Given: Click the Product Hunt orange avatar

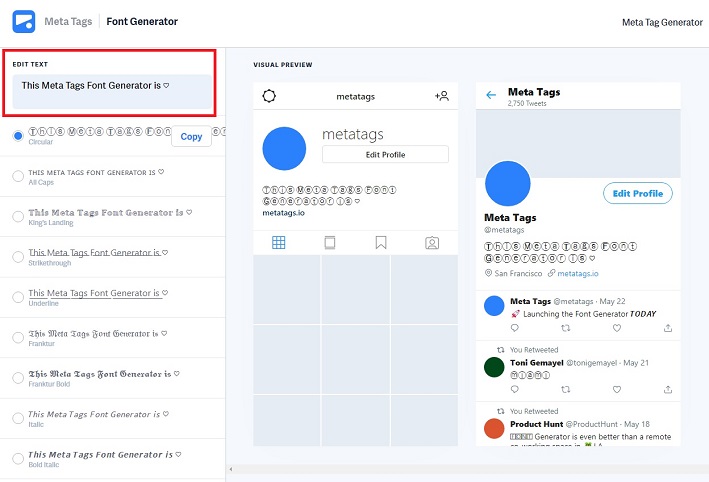Looking at the screenshot, I should pyautogui.click(x=494, y=429).
